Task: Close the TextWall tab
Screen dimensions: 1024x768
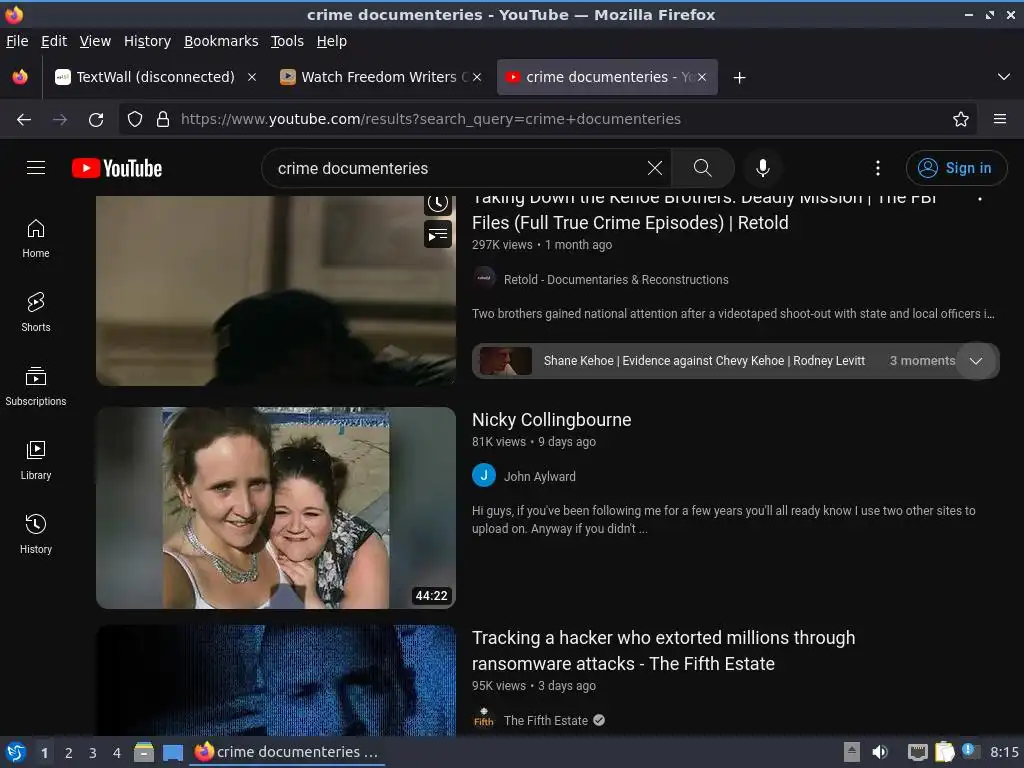Action: tap(251, 77)
